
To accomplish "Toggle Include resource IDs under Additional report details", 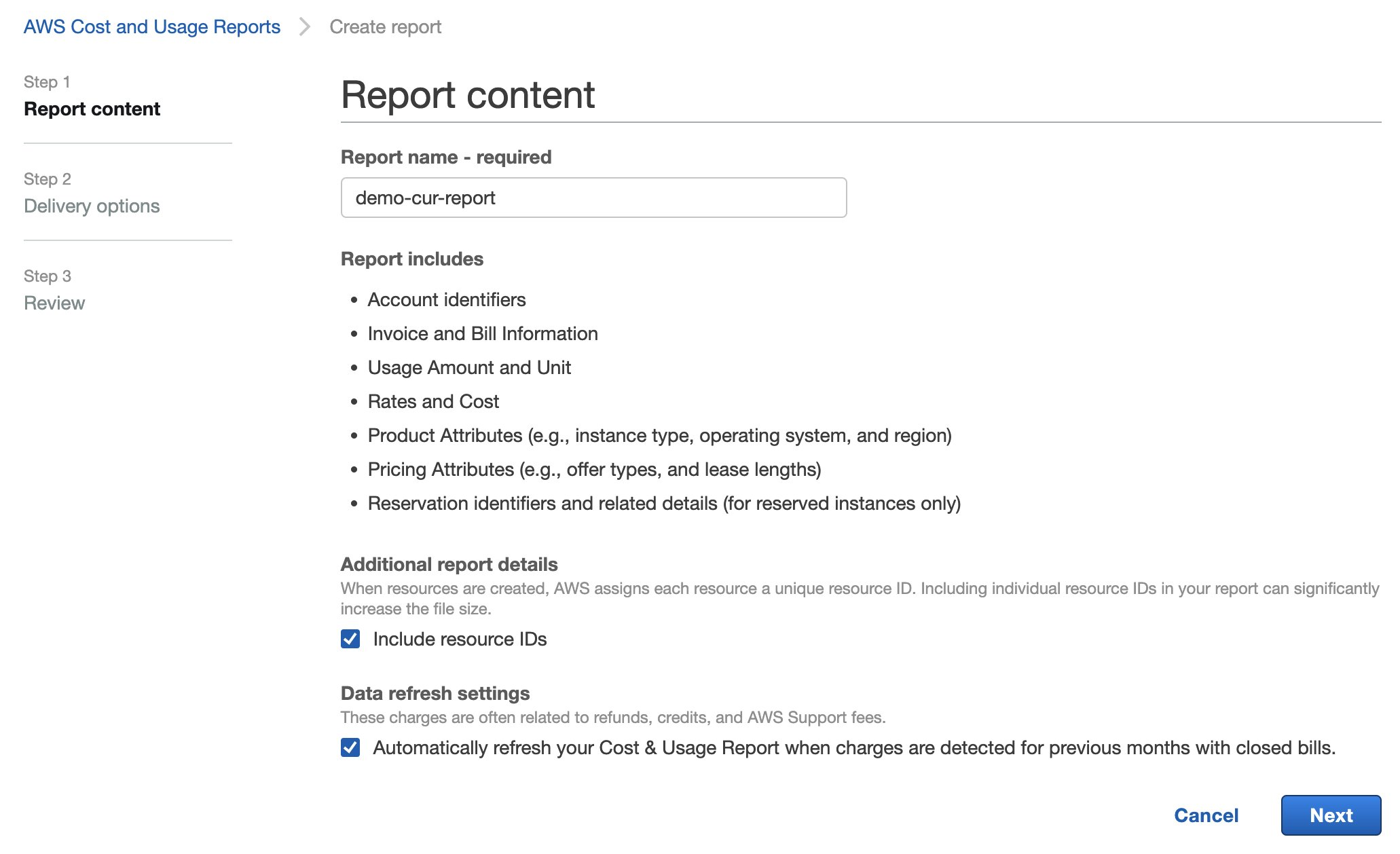I will 350,639.
